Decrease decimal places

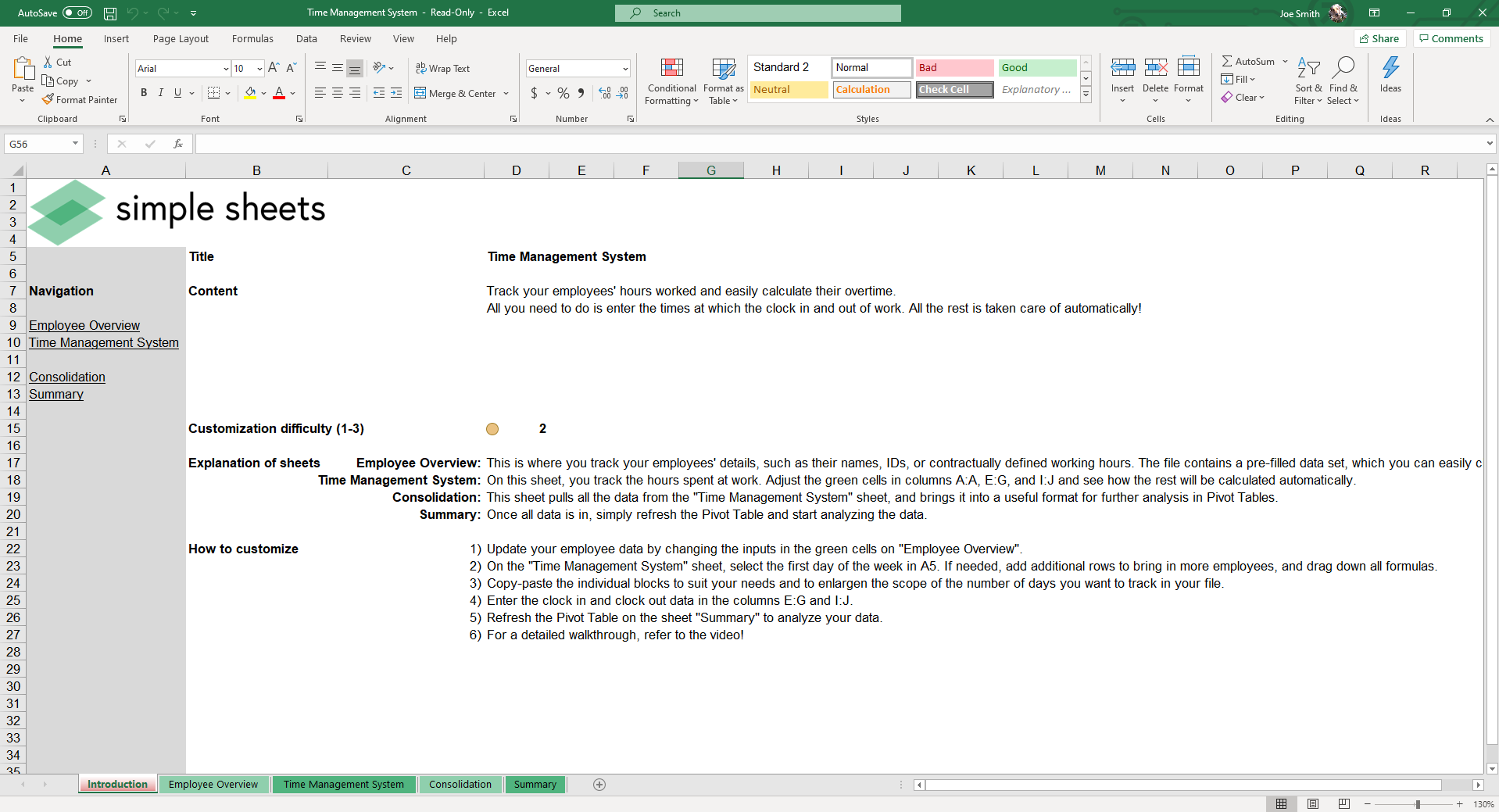[622, 93]
